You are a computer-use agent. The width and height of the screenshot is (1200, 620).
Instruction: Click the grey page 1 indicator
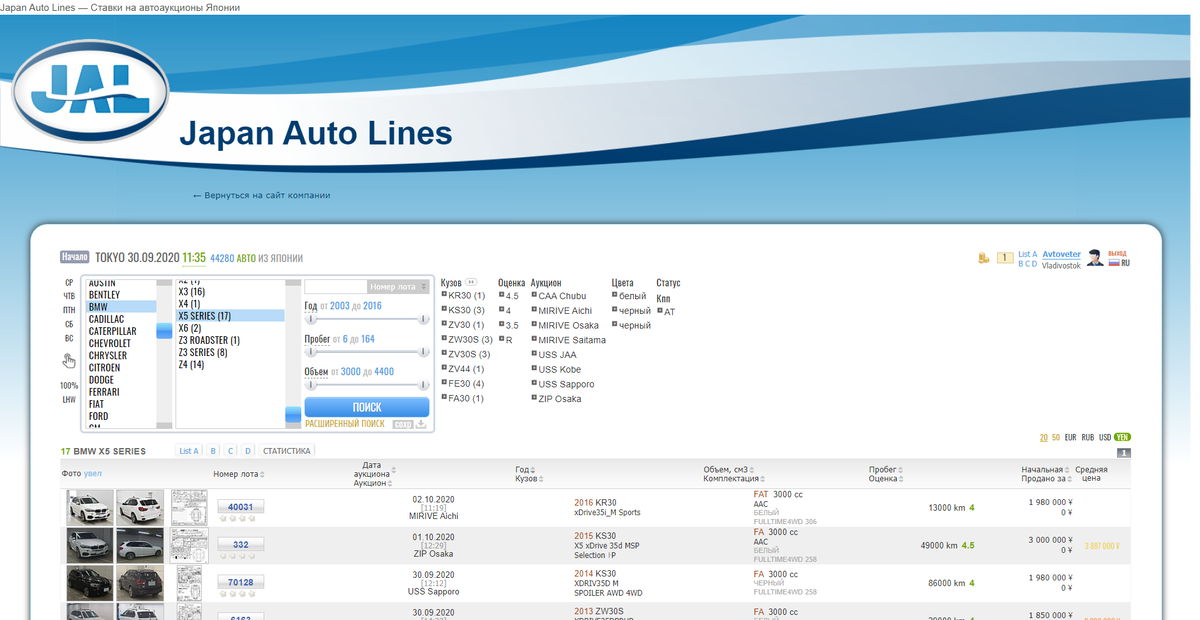pos(1123,453)
